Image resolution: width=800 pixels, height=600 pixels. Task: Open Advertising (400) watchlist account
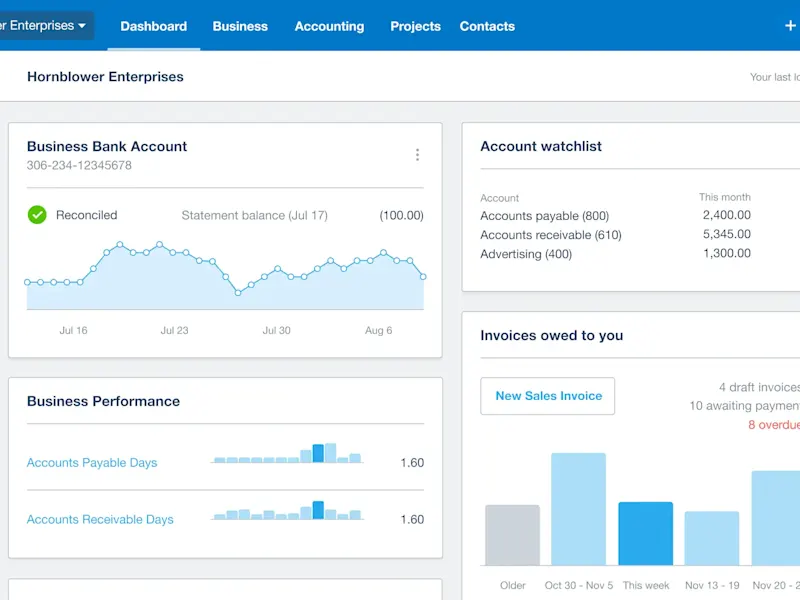[x=526, y=254]
